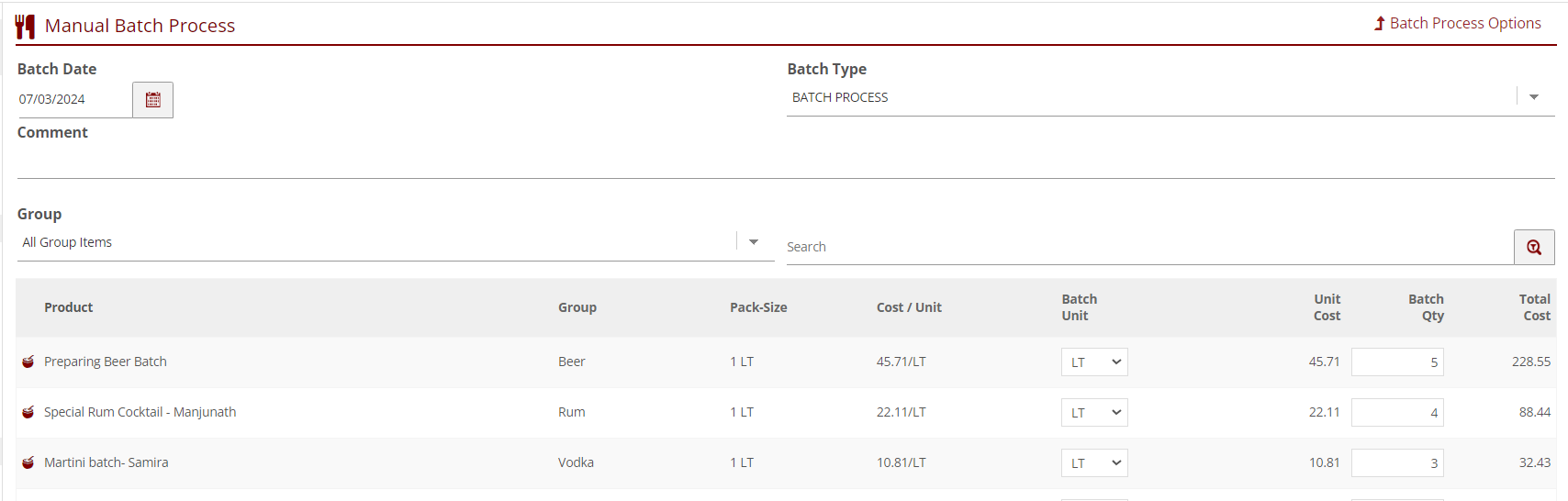Open the Batch Process Options link
The width and height of the screenshot is (1568, 501).
click(x=1457, y=24)
